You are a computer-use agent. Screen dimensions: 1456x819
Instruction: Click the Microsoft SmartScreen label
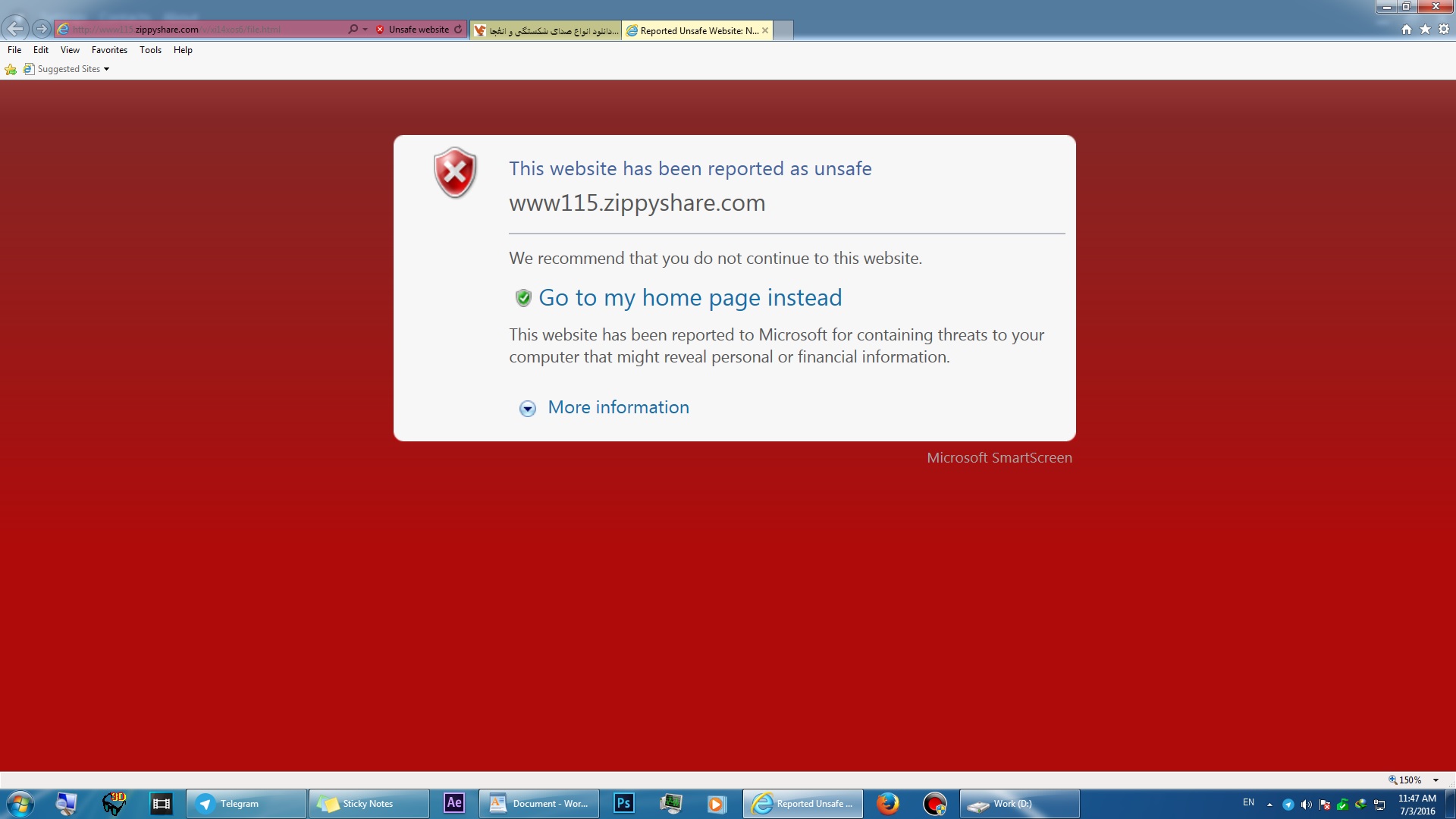point(999,458)
